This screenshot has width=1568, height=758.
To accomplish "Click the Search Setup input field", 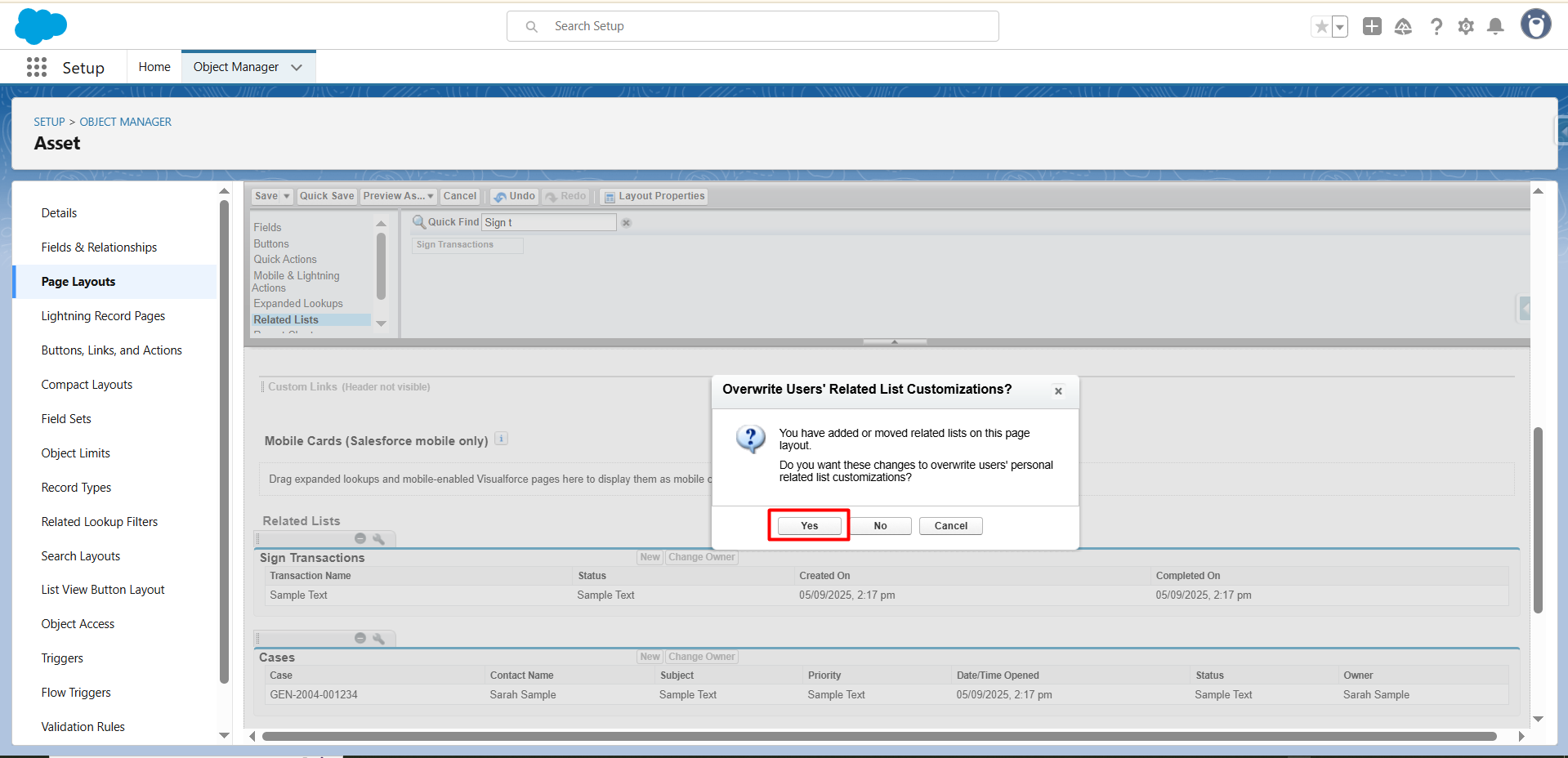I will tap(752, 26).
